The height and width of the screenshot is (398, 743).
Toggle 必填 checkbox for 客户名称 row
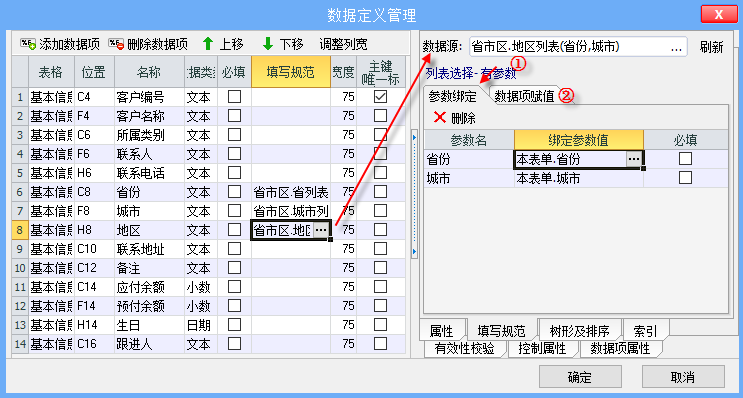[234, 116]
